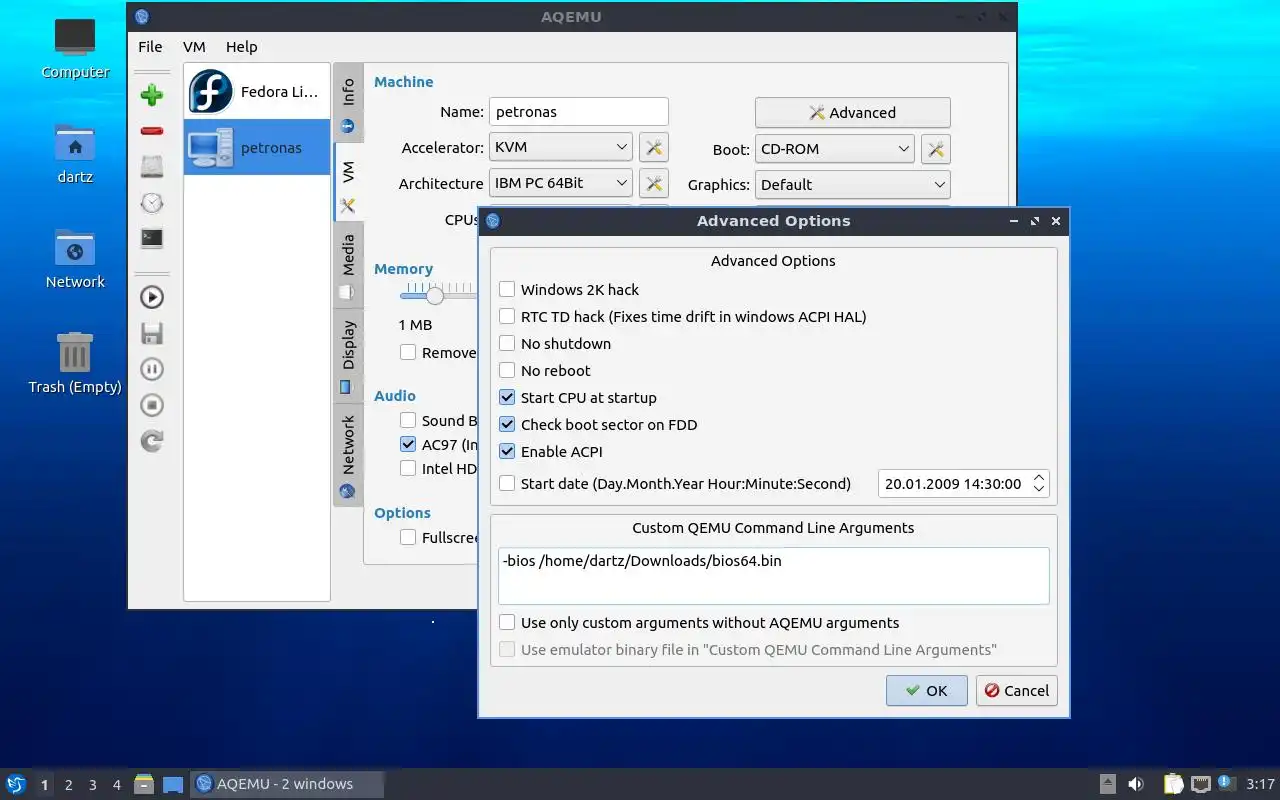
Task: Click the clock icon in AQEMU toolbar
Action: tap(152, 202)
